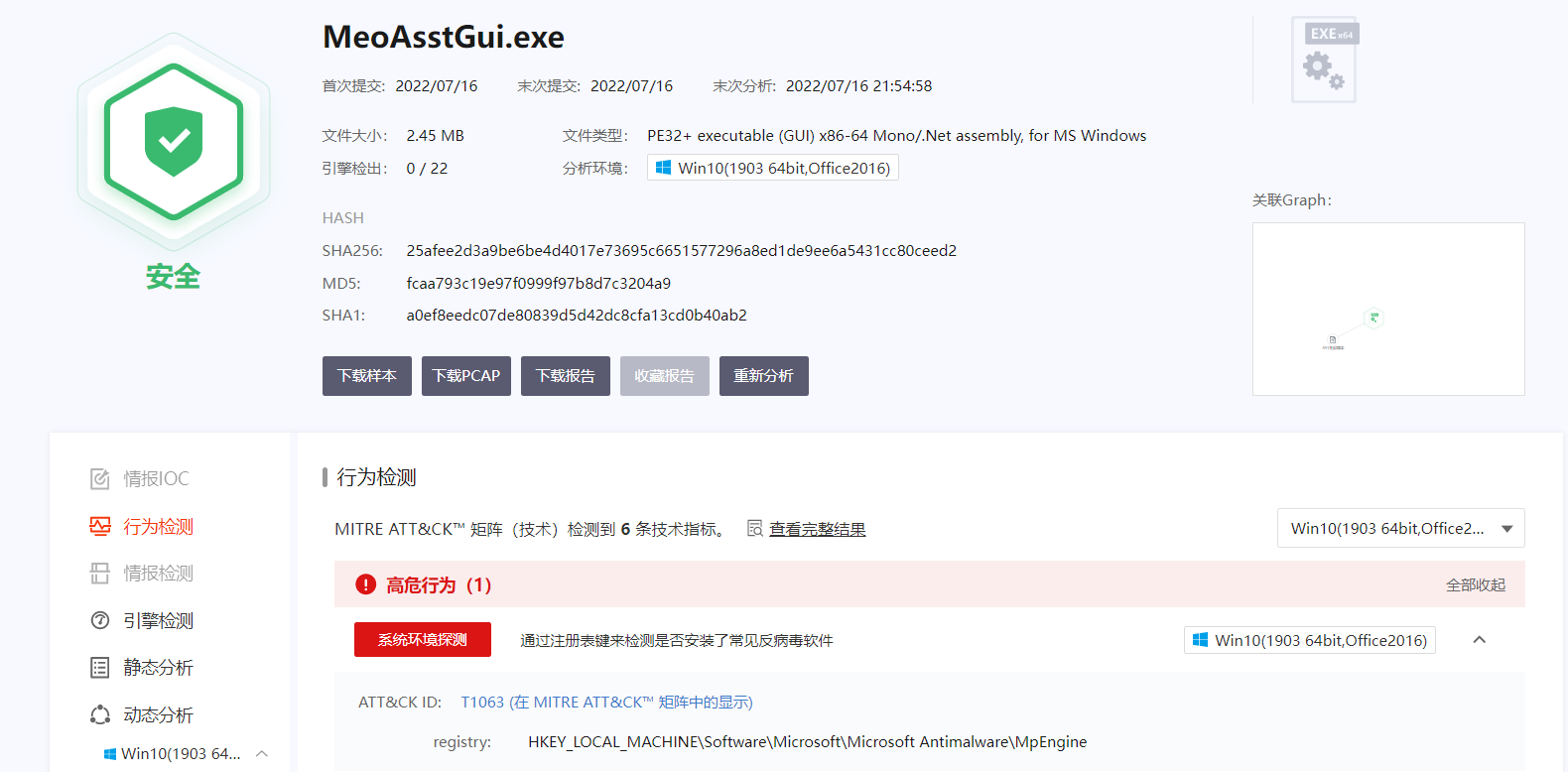
Task: Click Windows logo in the behavior row environment tag
Action: pyautogui.click(x=1200, y=640)
